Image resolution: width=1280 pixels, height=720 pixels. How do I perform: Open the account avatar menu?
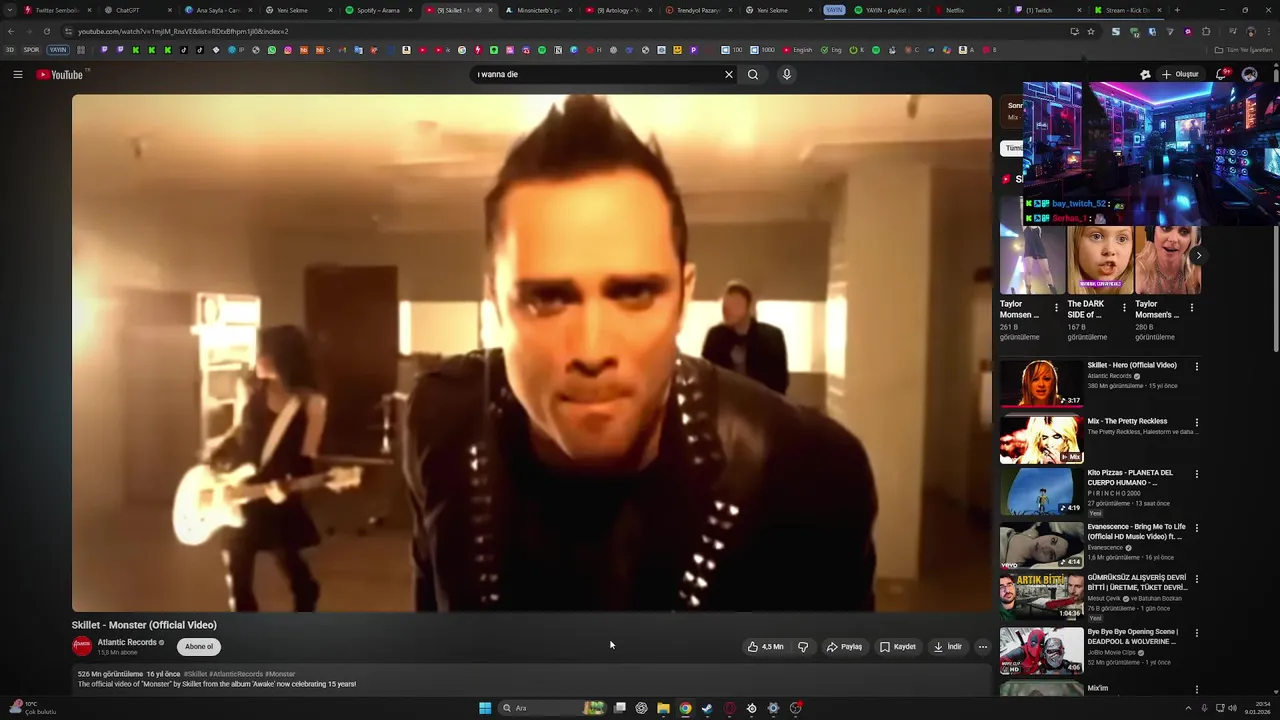[1250, 74]
